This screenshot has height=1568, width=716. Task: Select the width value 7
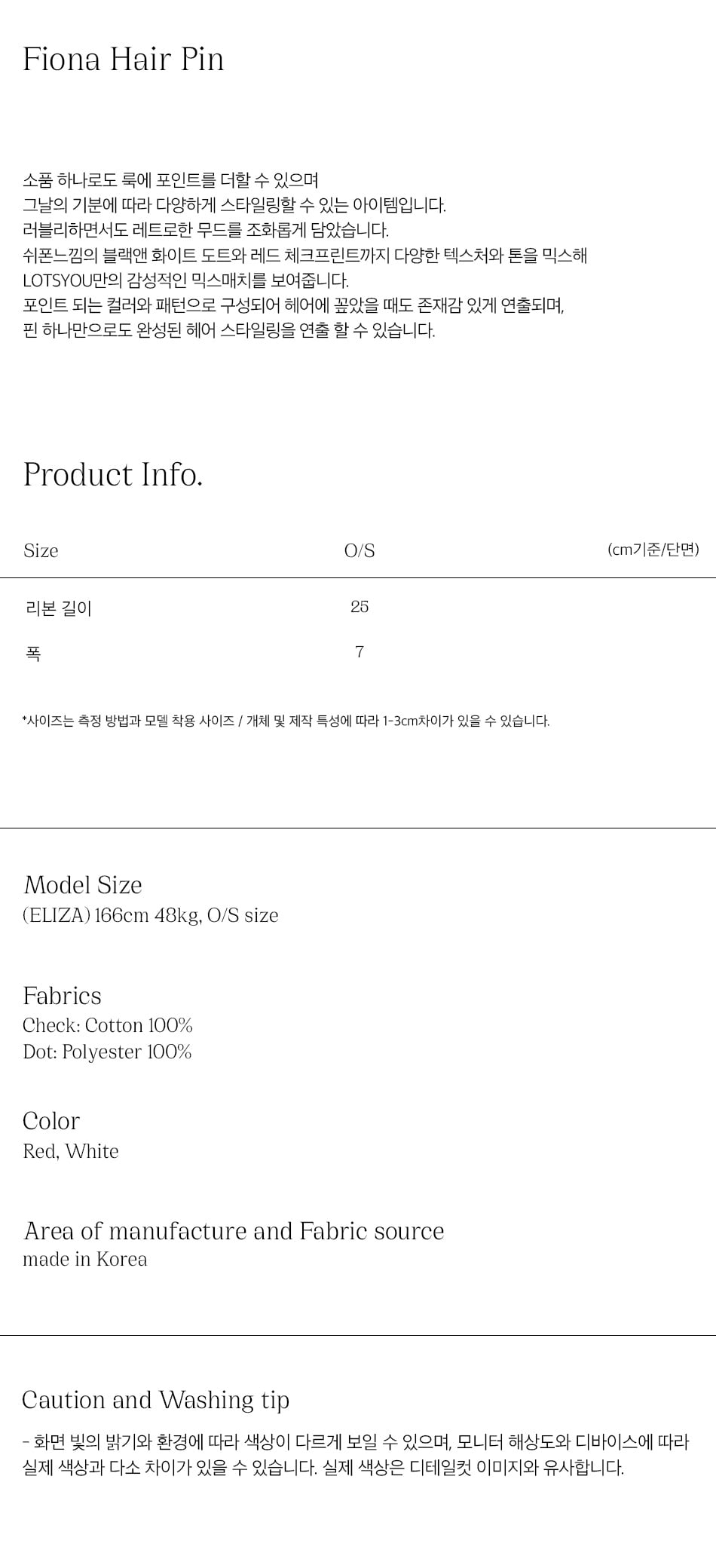(x=360, y=652)
